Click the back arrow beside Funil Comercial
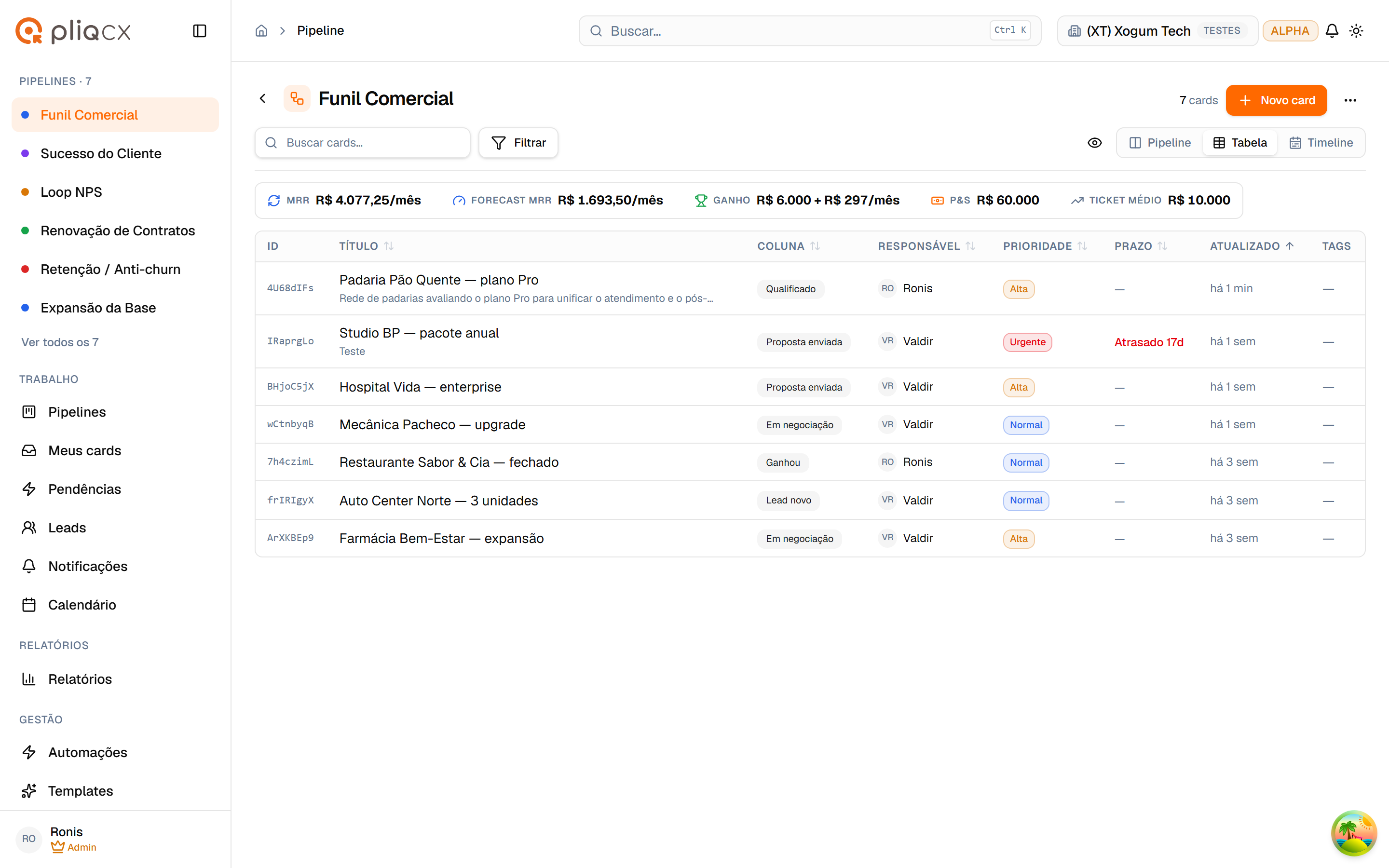This screenshot has height=868, width=1389. coord(263,99)
